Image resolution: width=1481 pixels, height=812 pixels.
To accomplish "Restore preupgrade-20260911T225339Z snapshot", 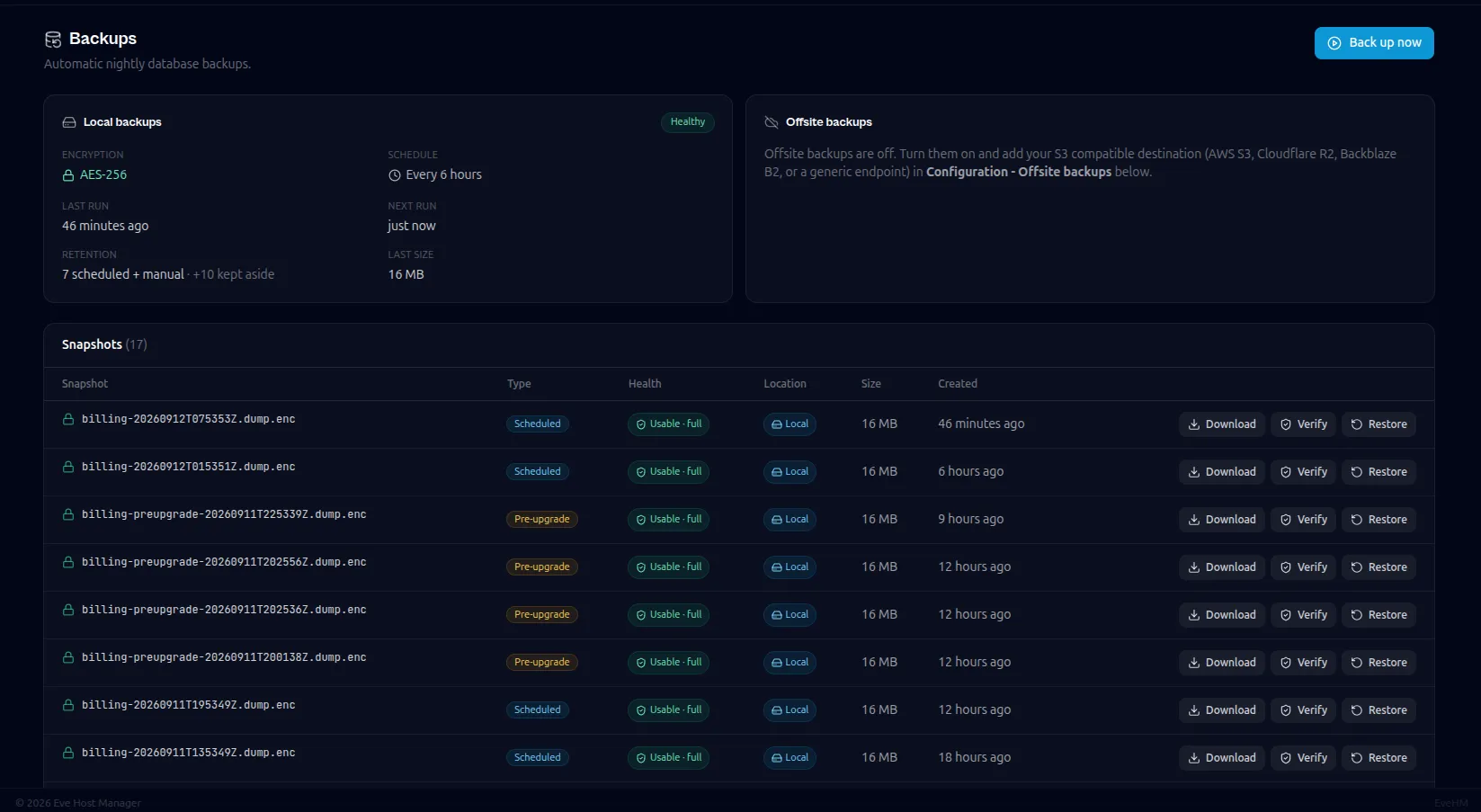I will (1379, 520).
